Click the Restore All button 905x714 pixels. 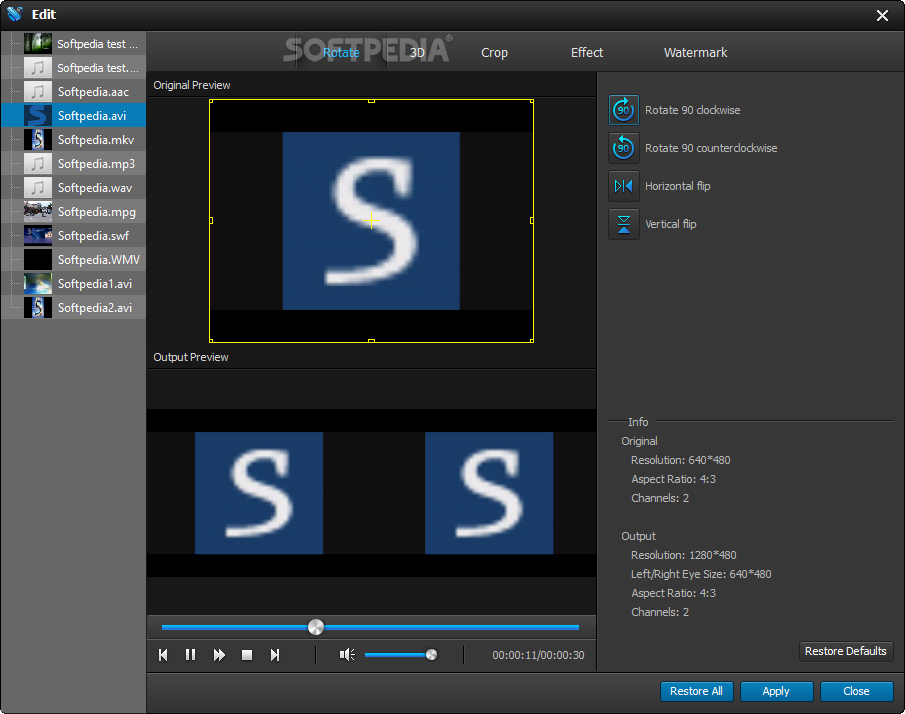696,691
